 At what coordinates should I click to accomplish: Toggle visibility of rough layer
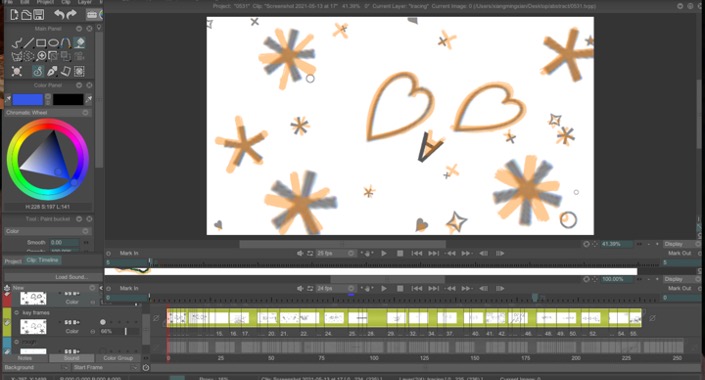(17, 342)
